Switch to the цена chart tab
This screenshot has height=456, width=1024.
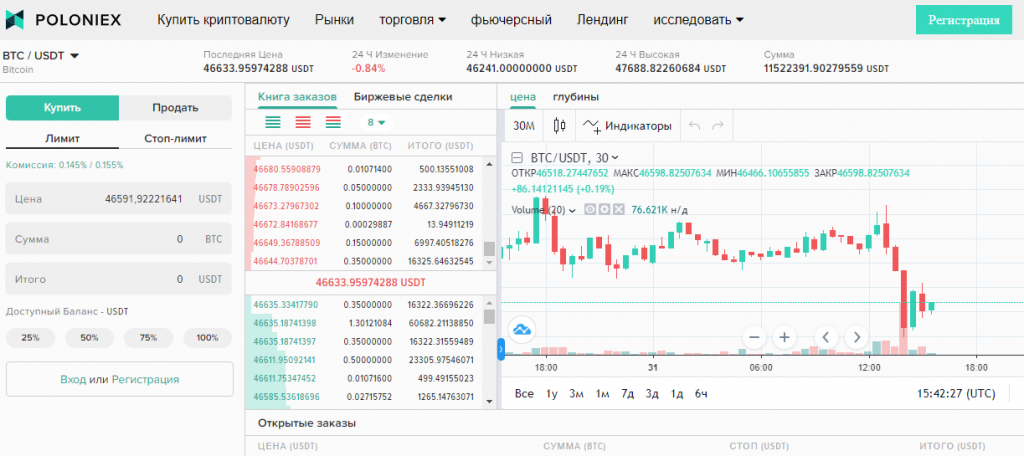(x=523, y=97)
